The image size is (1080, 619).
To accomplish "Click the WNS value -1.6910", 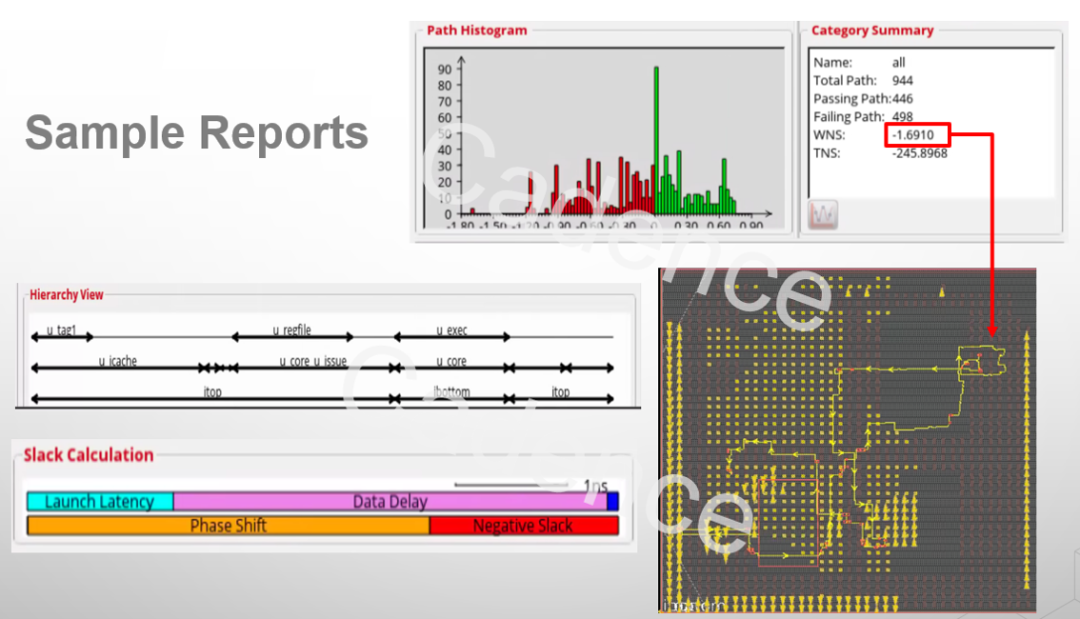I will click(x=913, y=135).
